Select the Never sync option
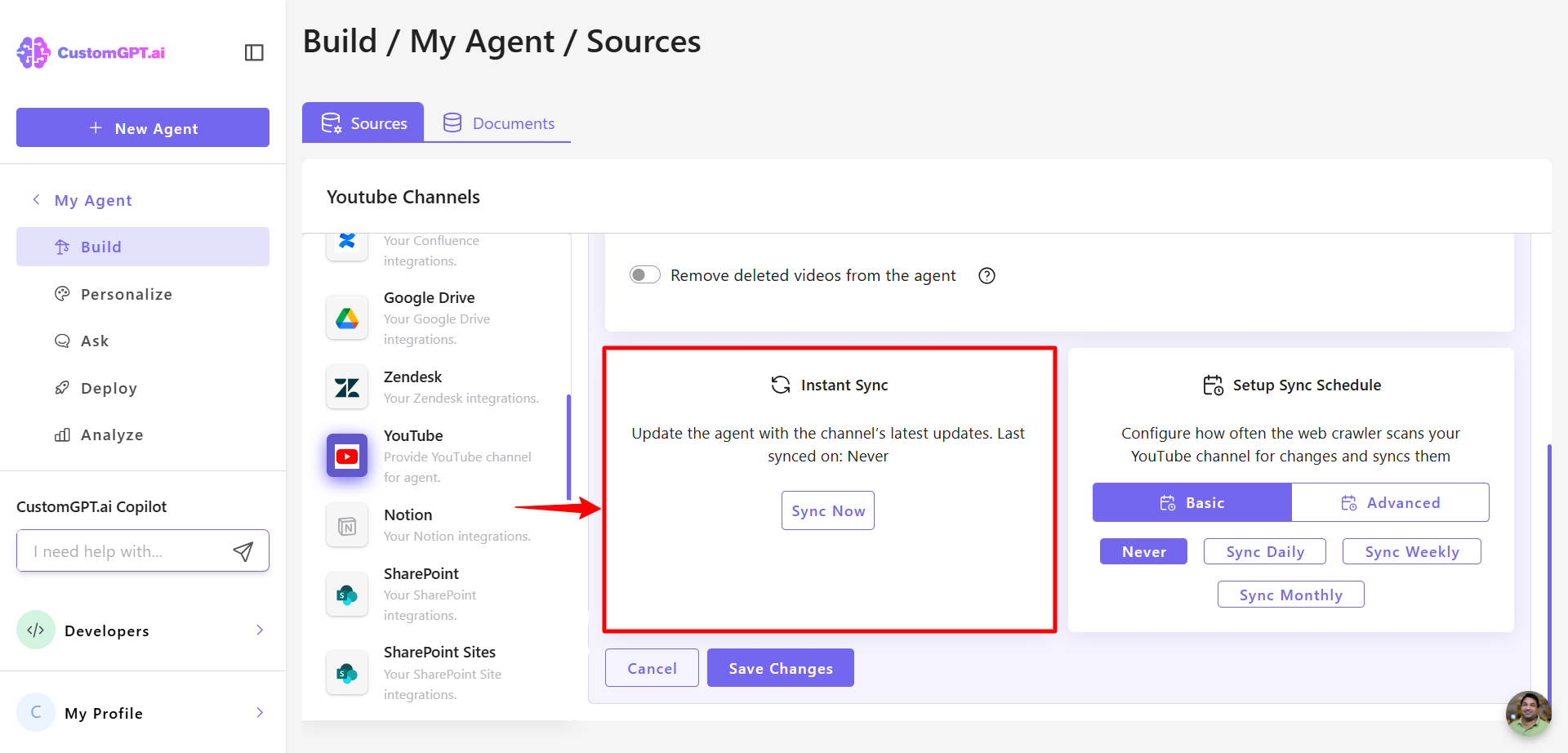This screenshot has height=753, width=1568. (1143, 551)
